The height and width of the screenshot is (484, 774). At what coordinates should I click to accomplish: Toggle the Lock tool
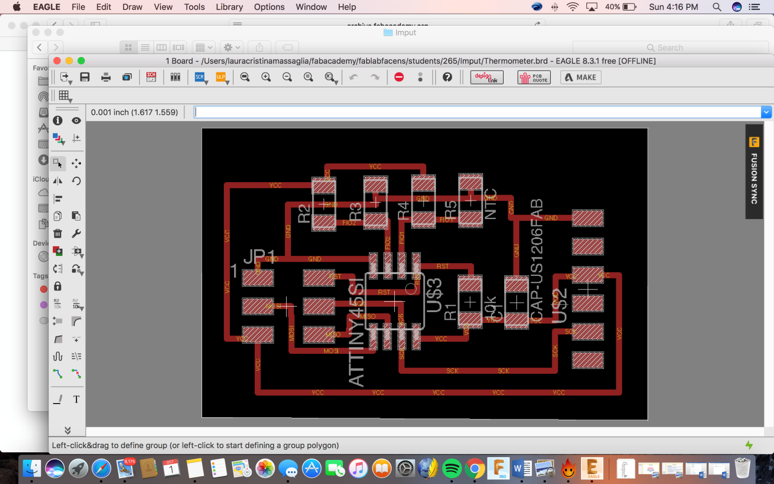point(58,286)
